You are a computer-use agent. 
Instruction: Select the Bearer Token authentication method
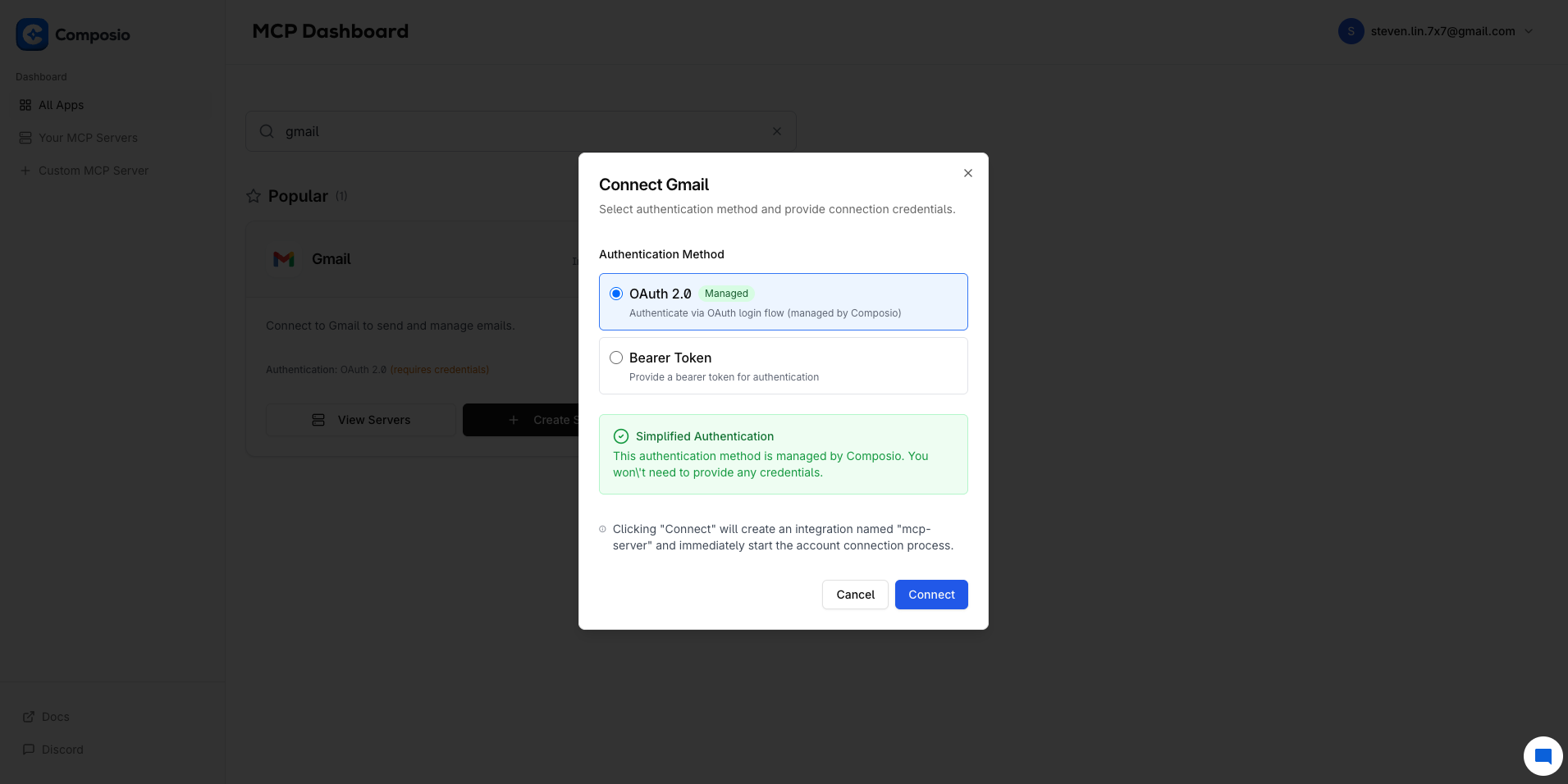616,358
